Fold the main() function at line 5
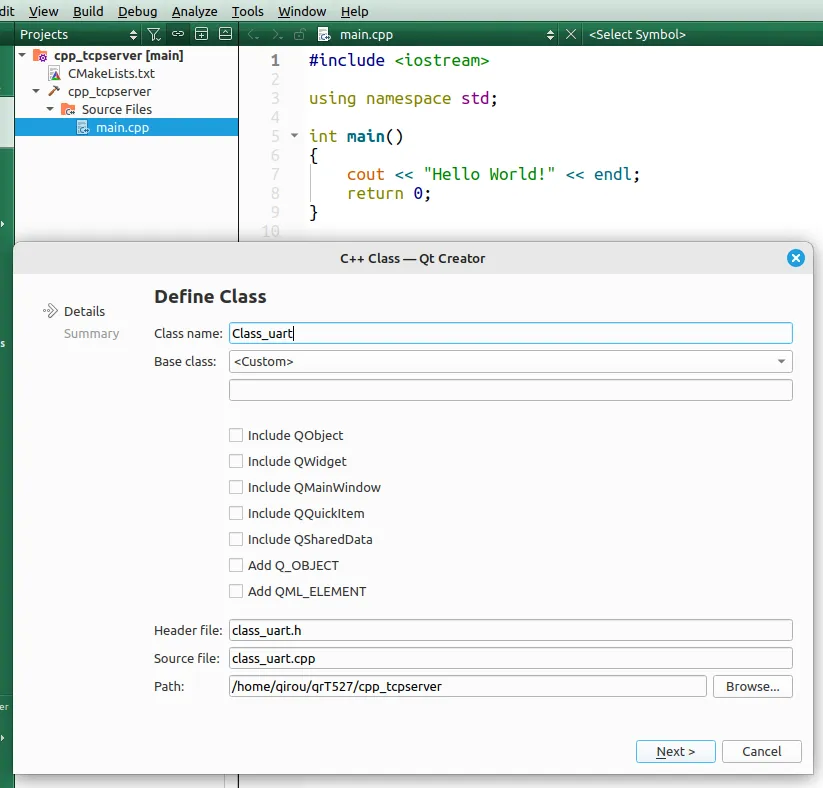Screen dimensions: 823x788 point(294,135)
